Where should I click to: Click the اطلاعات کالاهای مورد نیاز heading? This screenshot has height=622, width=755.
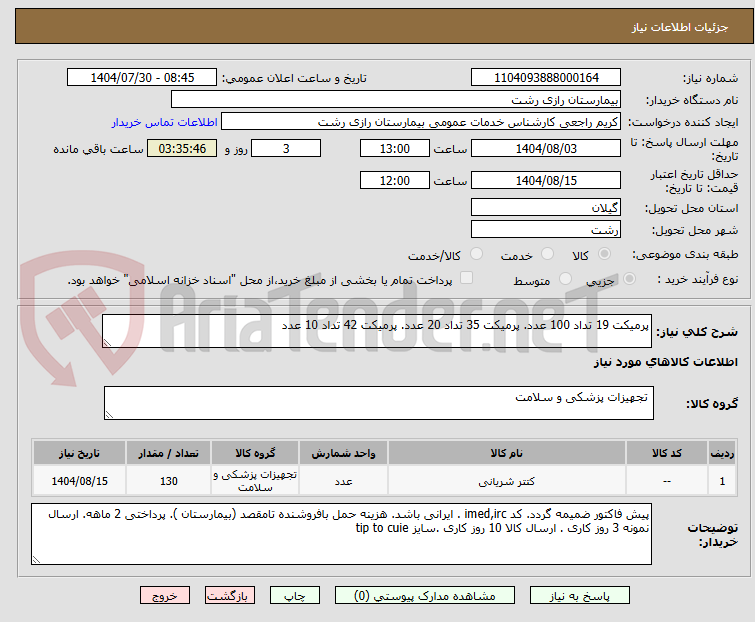click(665, 362)
